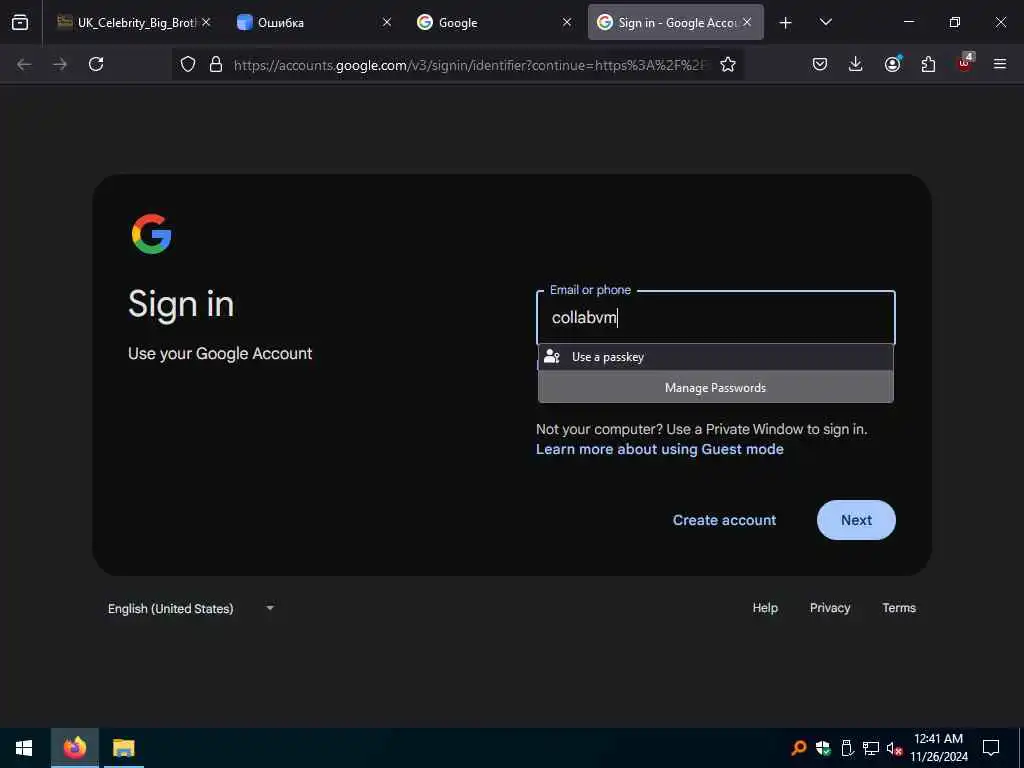The image size is (1024, 768).
Task: Go back one page in the browser
Action: pyautogui.click(x=24, y=64)
